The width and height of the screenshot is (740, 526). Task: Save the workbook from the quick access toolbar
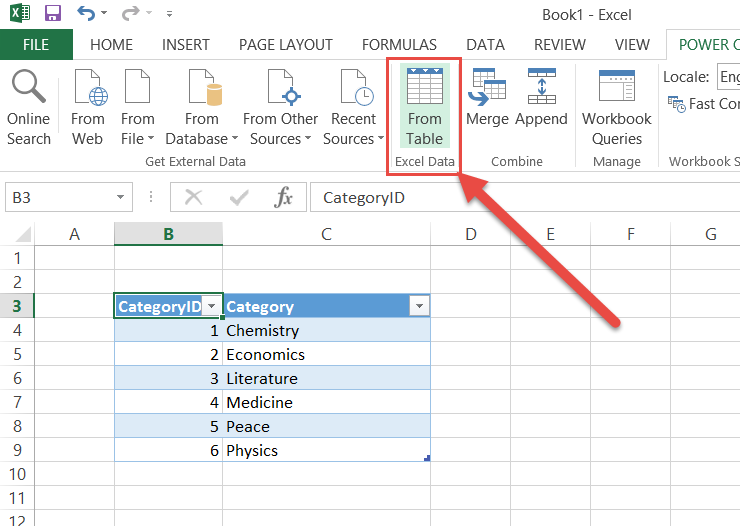tap(53, 14)
